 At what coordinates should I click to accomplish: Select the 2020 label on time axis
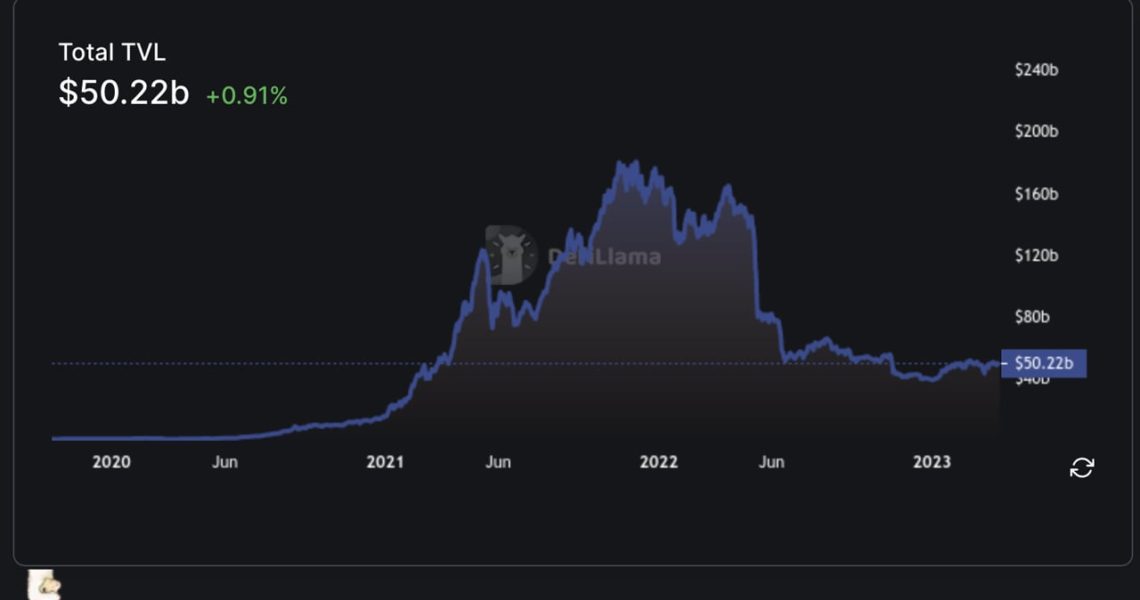(x=111, y=461)
